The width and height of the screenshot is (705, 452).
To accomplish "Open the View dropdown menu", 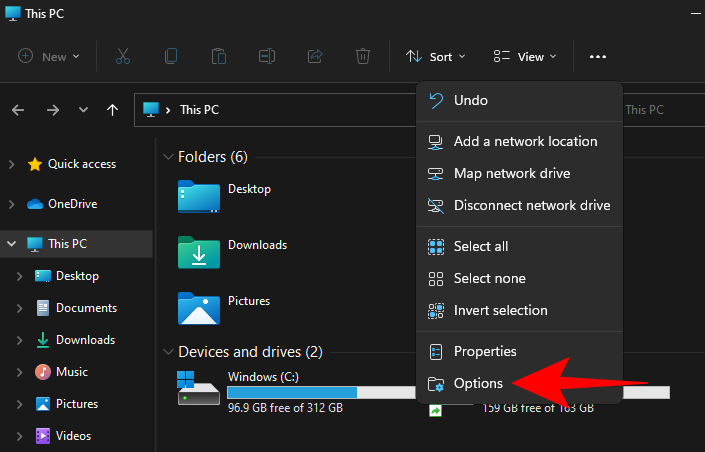I will 525,57.
